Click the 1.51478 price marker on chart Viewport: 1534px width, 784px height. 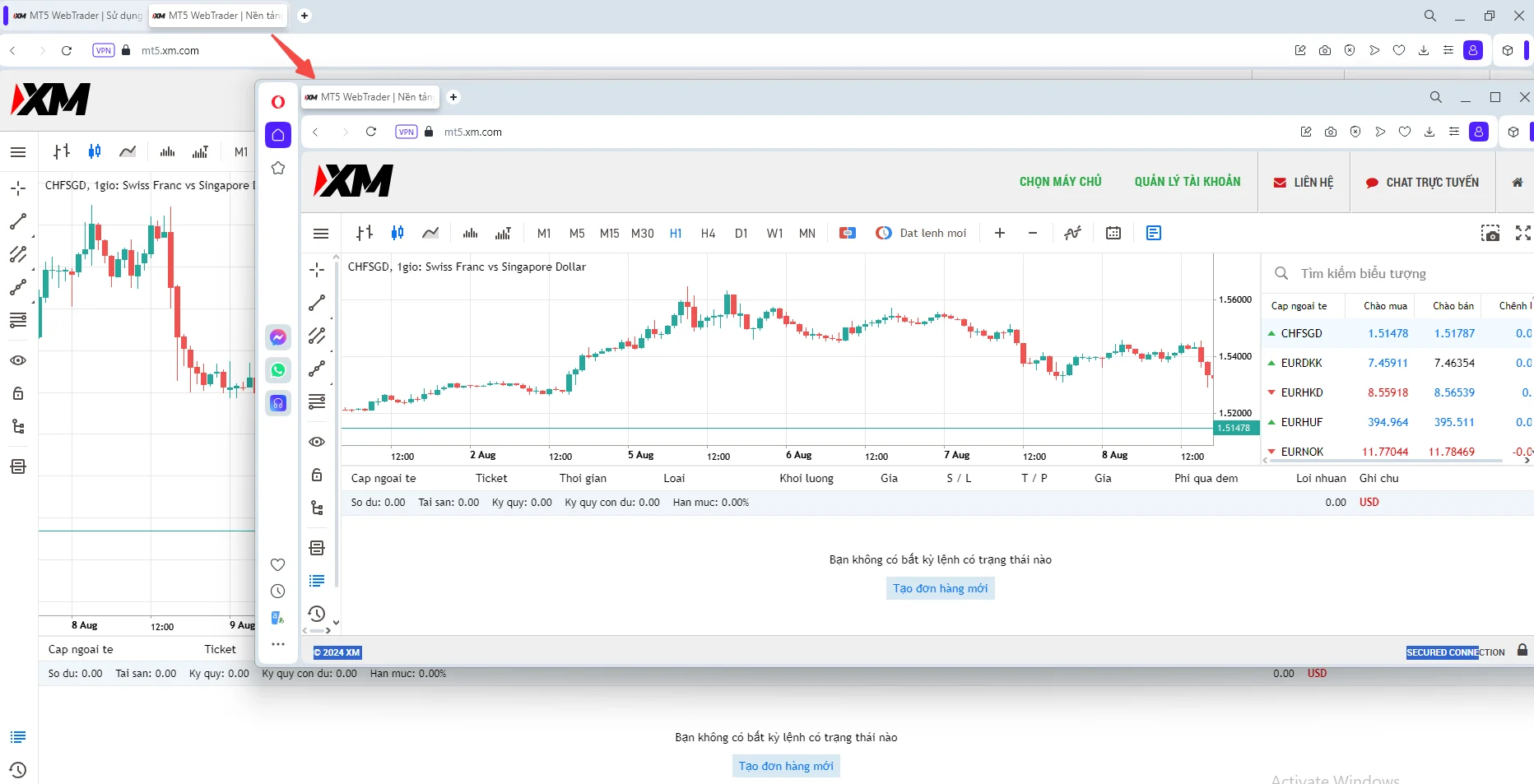[x=1234, y=428]
